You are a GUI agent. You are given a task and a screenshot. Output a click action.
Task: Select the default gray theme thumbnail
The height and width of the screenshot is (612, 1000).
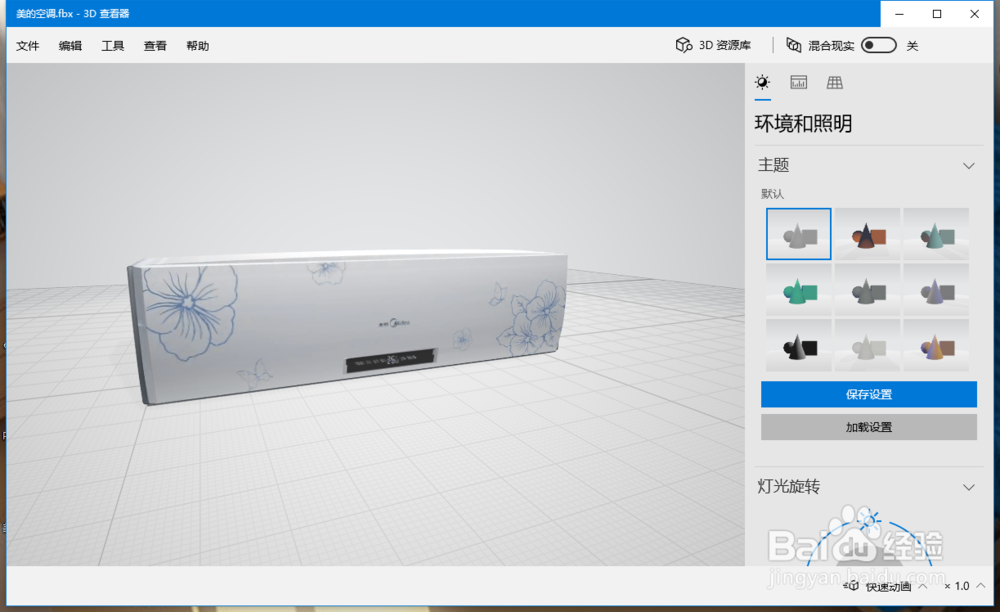pyautogui.click(x=798, y=232)
